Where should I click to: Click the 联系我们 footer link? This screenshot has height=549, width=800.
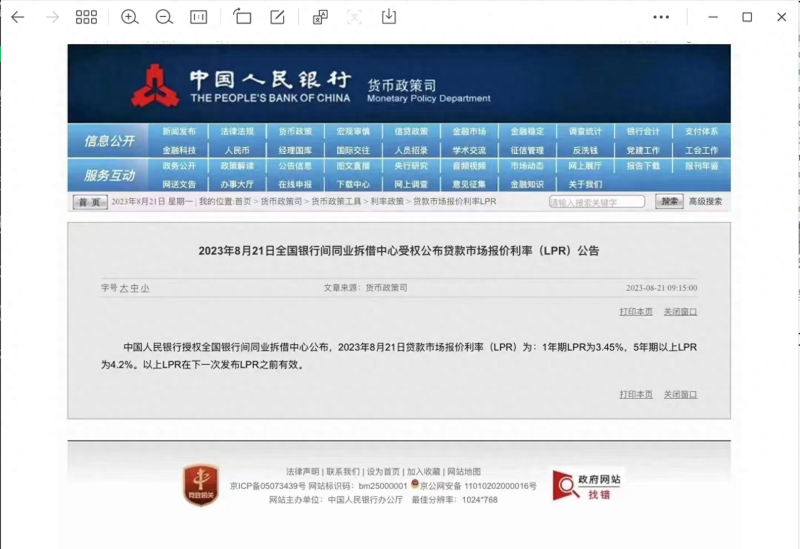click(x=343, y=471)
